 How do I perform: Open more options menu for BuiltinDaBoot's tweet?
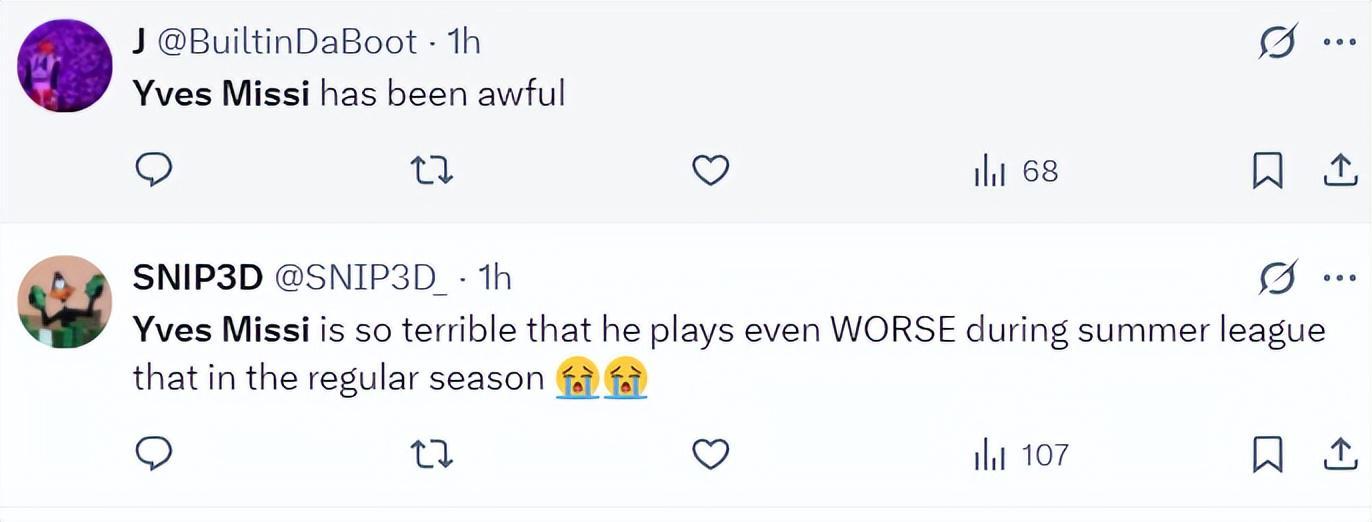pyautogui.click(x=1339, y=42)
